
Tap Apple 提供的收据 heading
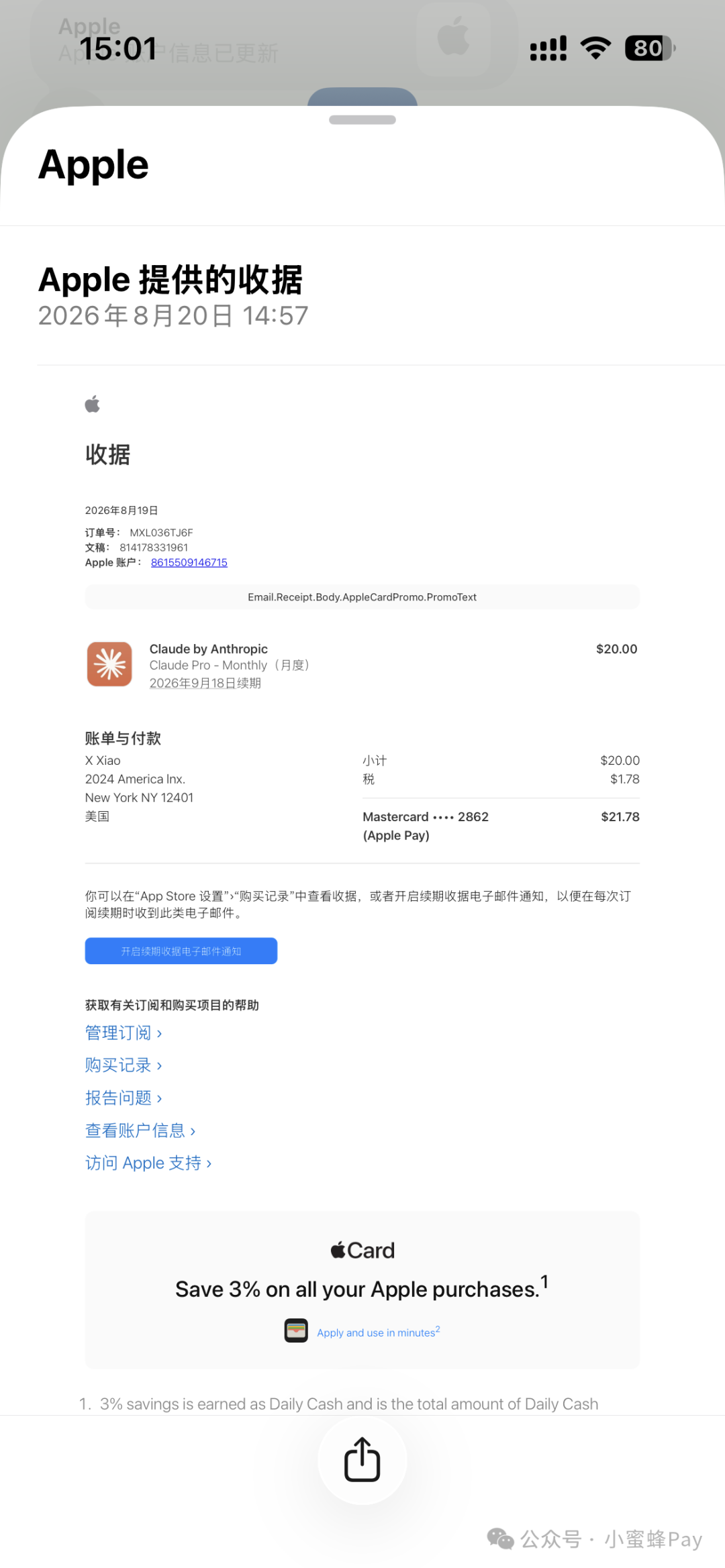[x=171, y=280]
